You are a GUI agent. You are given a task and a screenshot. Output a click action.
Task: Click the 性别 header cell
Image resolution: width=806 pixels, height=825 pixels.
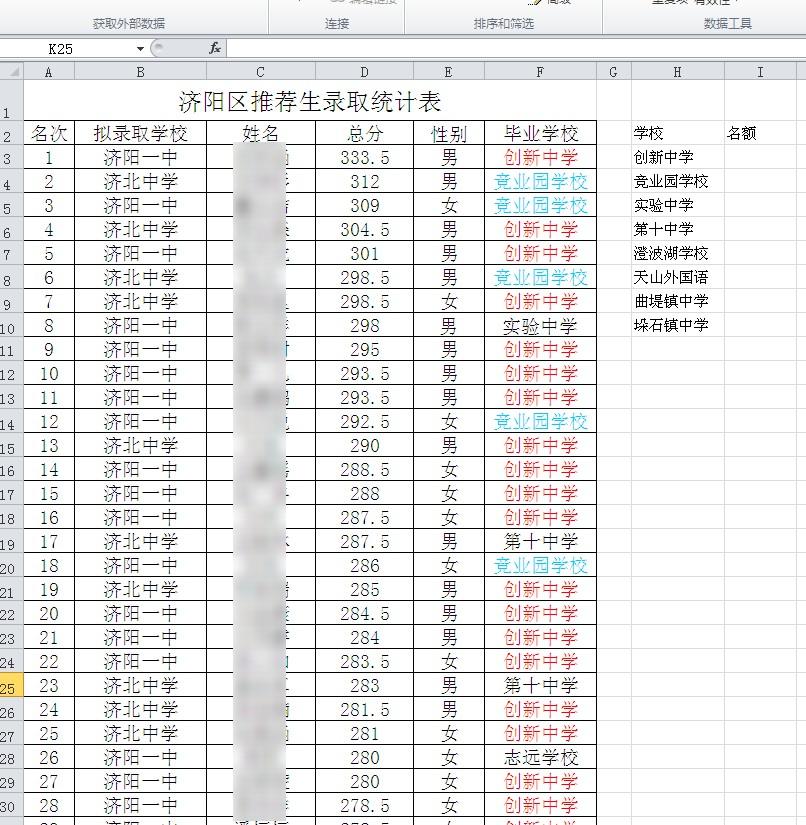(449, 133)
